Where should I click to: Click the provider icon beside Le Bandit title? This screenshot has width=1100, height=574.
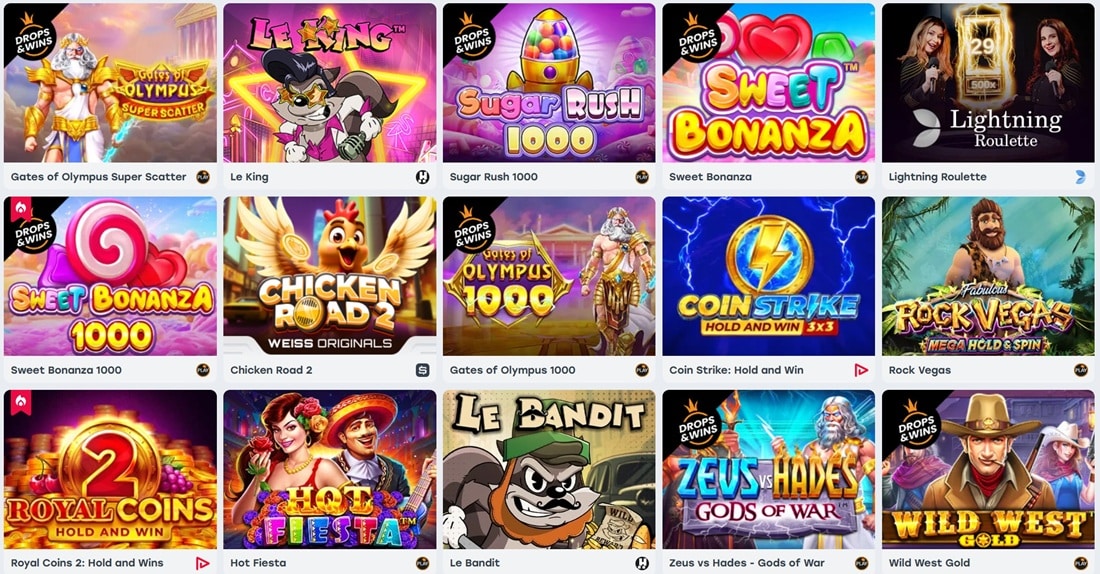pyautogui.click(x=642, y=563)
